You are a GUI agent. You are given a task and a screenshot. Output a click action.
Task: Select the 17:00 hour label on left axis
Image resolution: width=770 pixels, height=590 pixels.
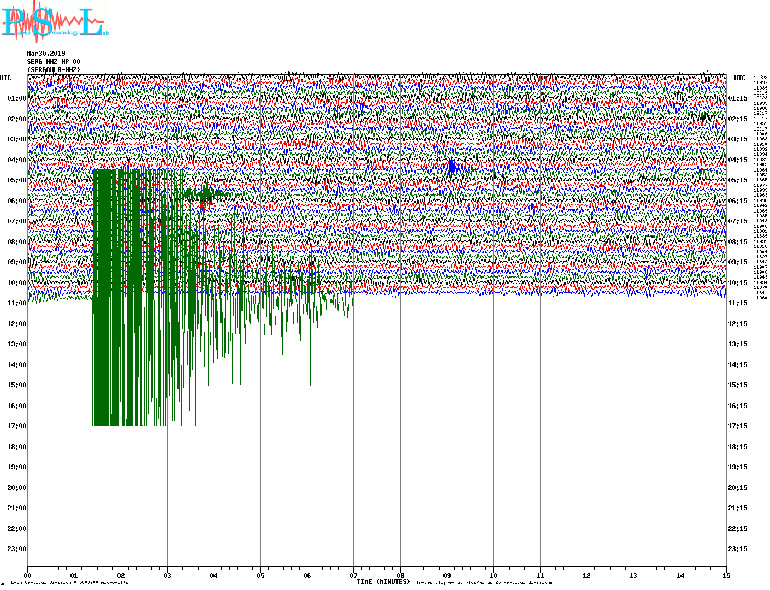(x=16, y=426)
